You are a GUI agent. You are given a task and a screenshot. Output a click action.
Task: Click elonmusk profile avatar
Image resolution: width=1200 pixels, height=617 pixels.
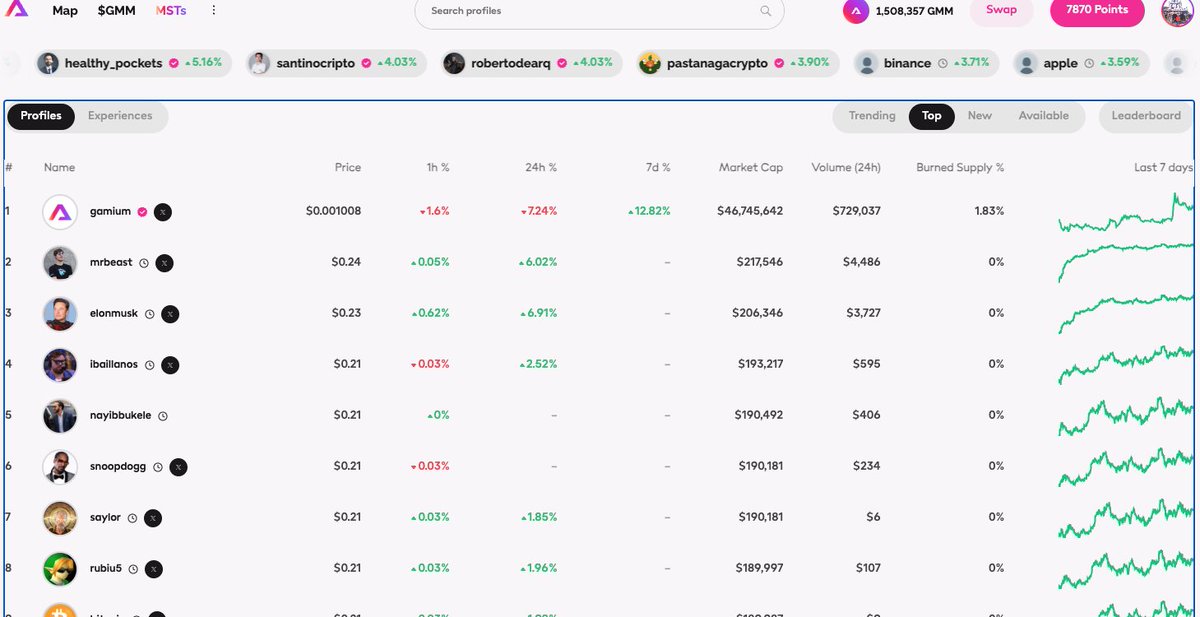pyautogui.click(x=60, y=314)
